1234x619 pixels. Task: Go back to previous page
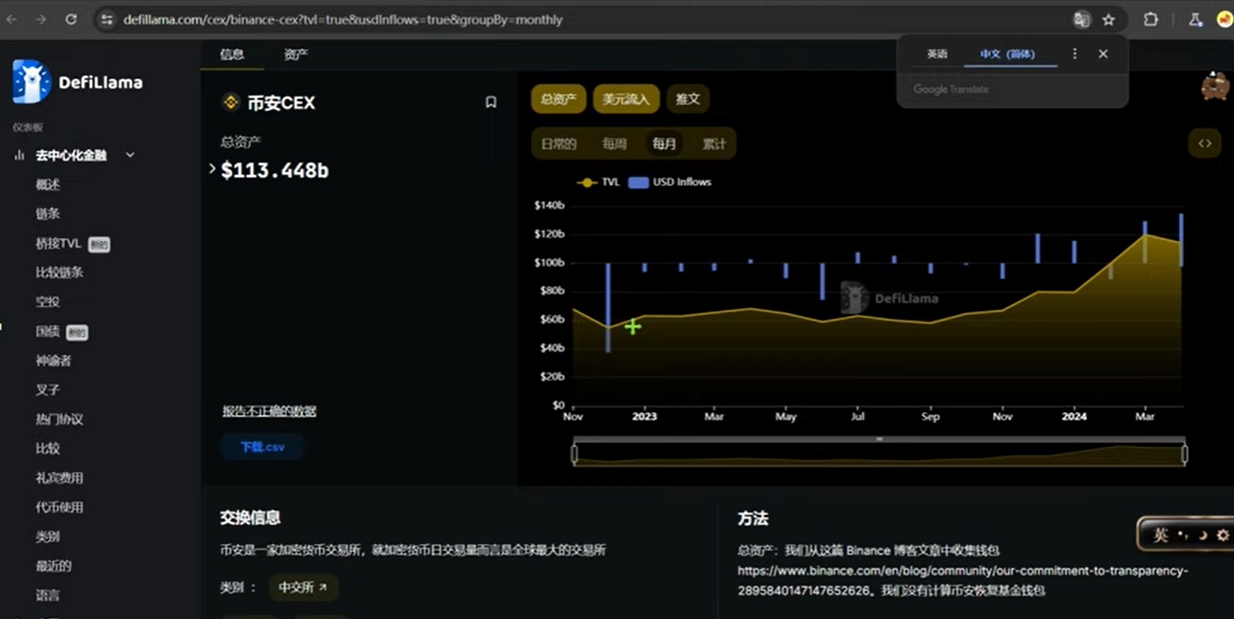(x=11, y=19)
